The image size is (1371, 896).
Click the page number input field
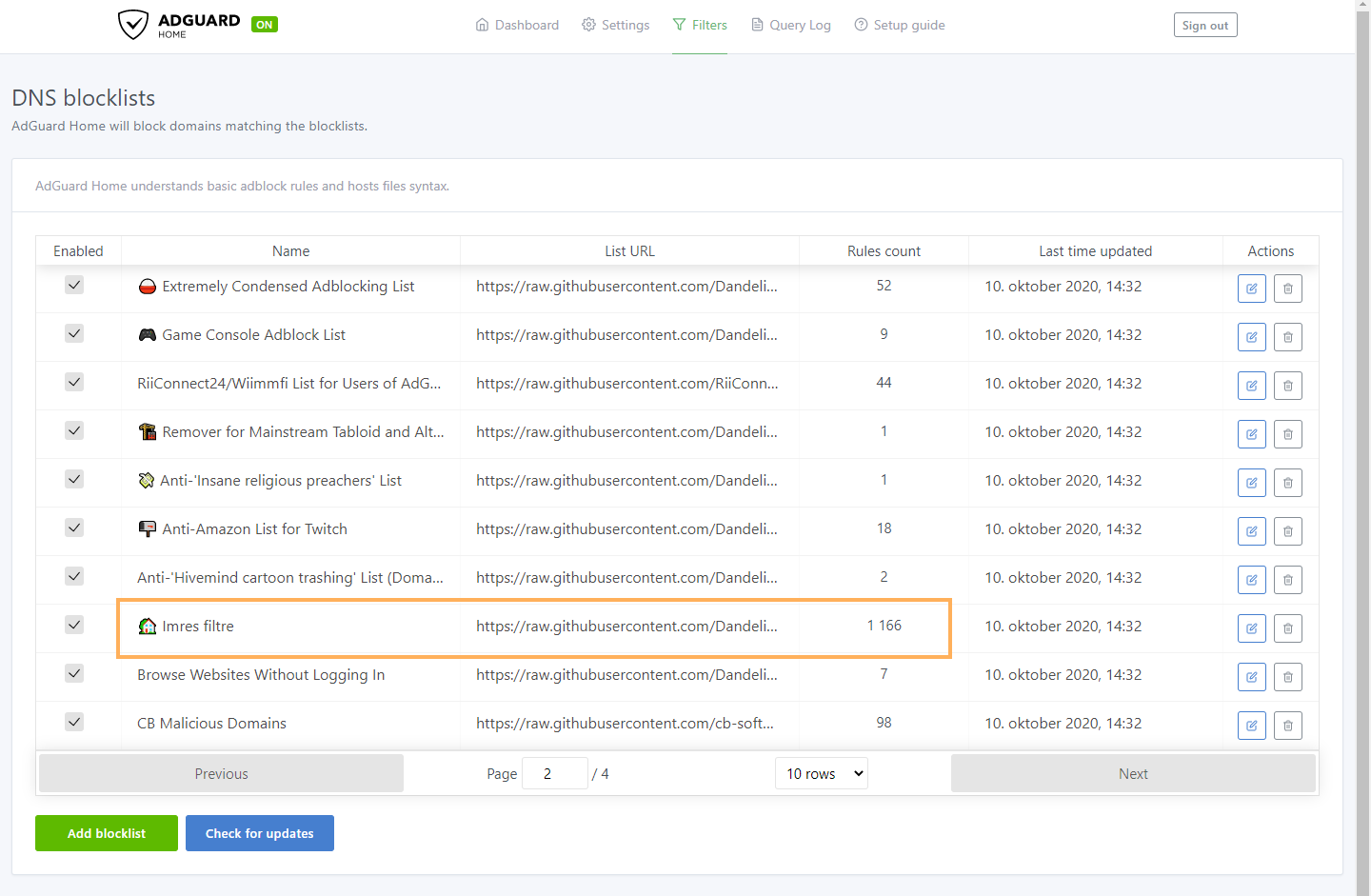(555, 773)
